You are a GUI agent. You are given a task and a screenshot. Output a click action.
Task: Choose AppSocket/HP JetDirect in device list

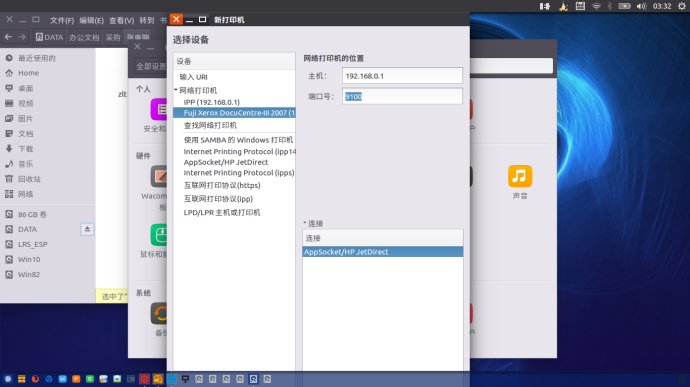pyautogui.click(x=225, y=162)
